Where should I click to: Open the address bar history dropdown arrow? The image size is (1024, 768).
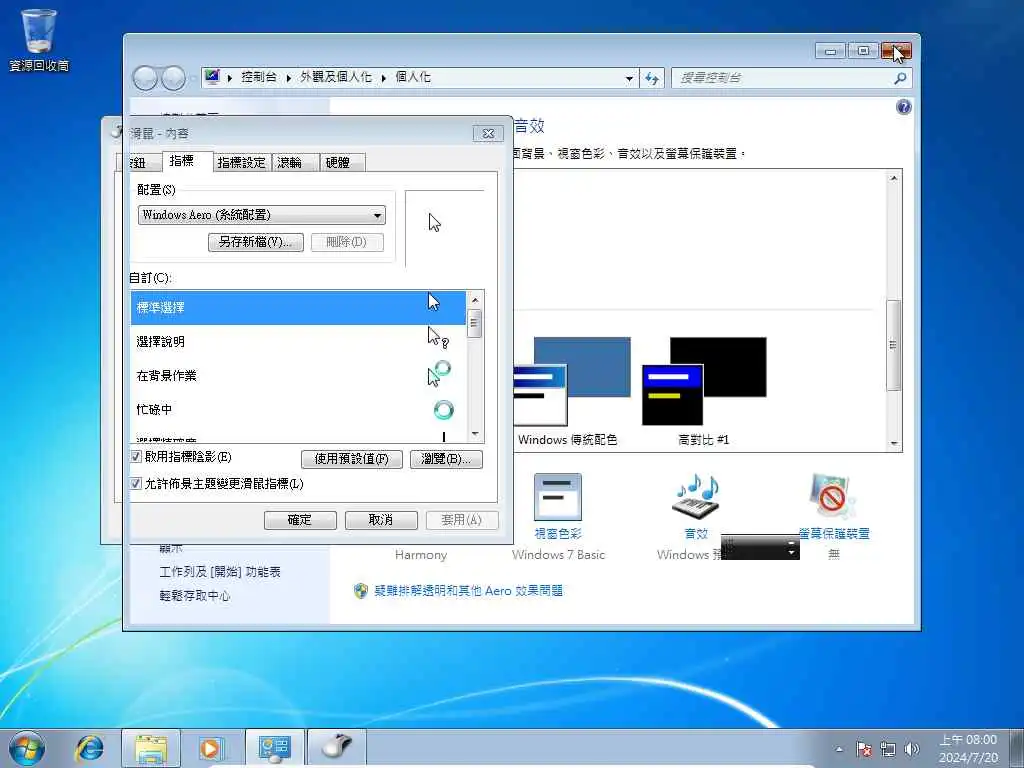click(x=629, y=78)
